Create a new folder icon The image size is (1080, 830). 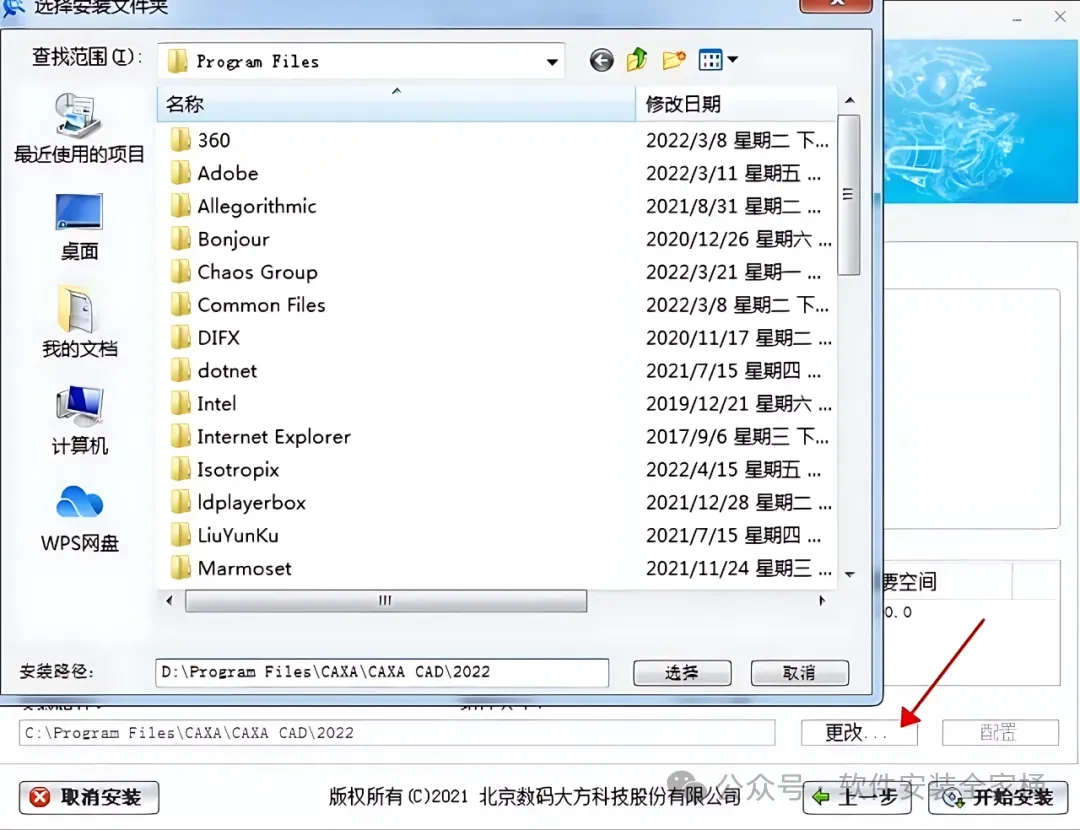(674, 60)
